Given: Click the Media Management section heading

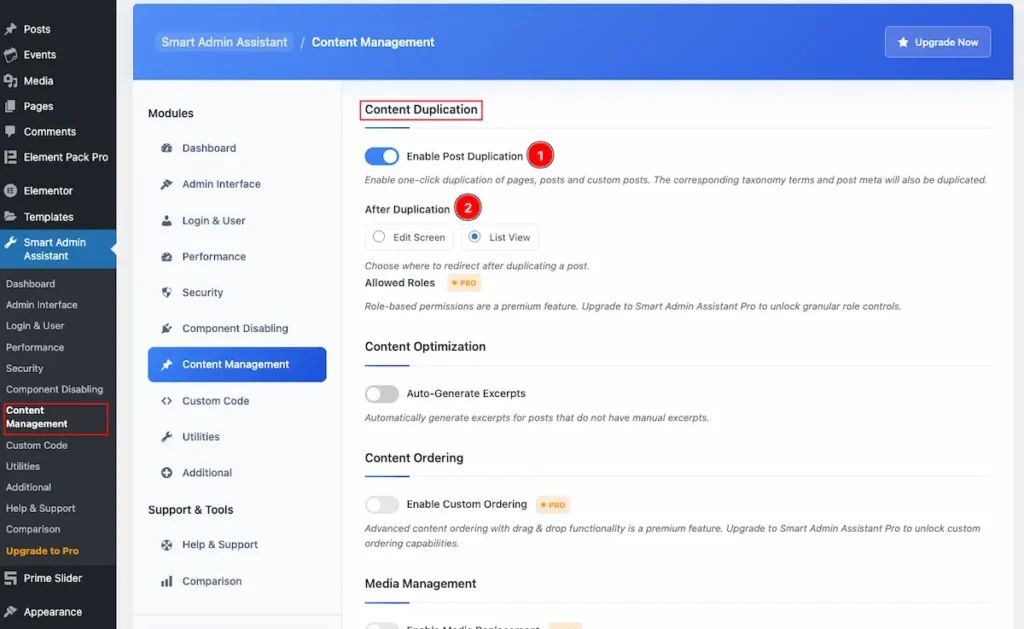Looking at the screenshot, I should [x=421, y=583].
